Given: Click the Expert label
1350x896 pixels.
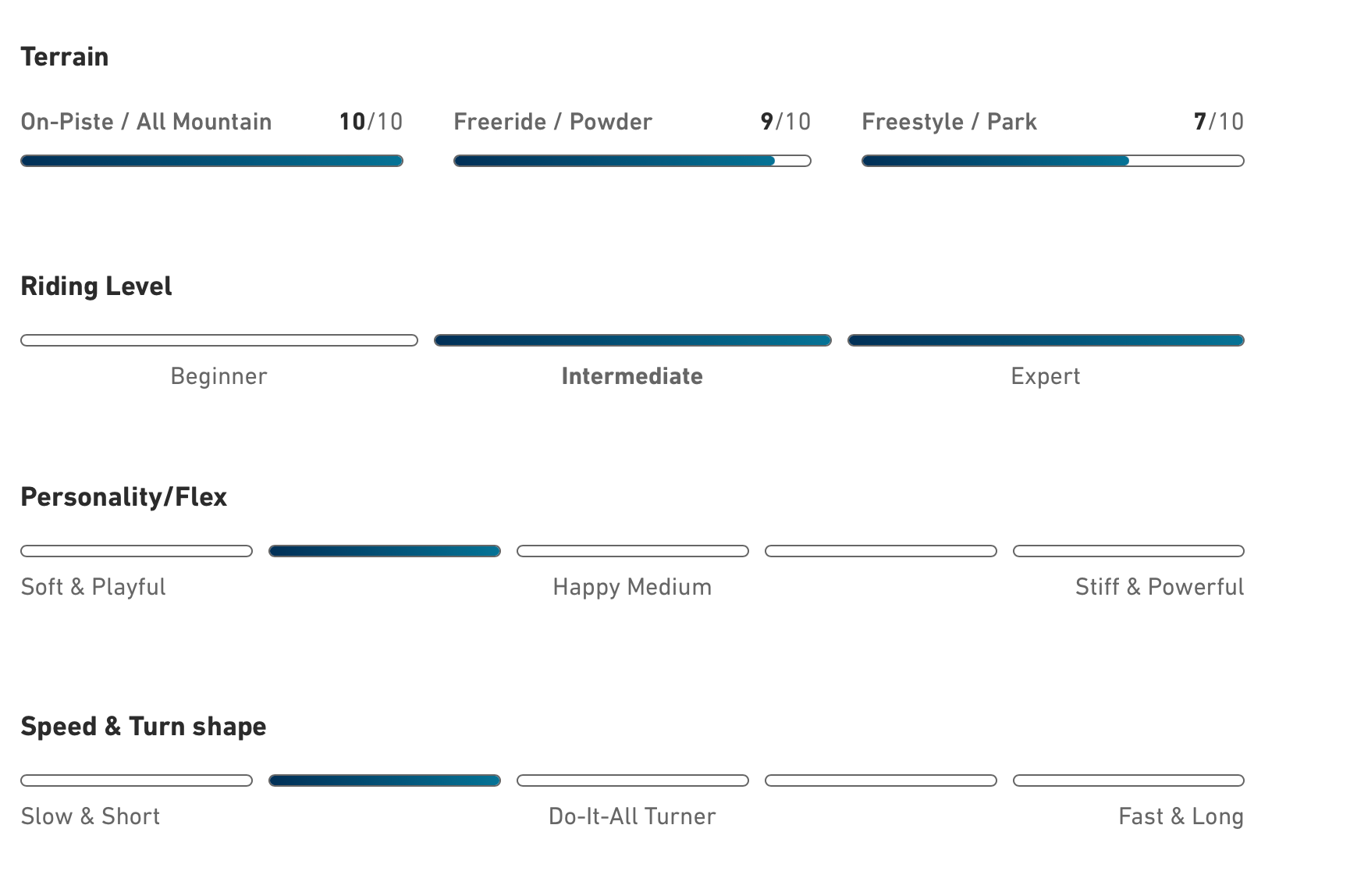Looking at the screenshot, I should [1046, 376].
